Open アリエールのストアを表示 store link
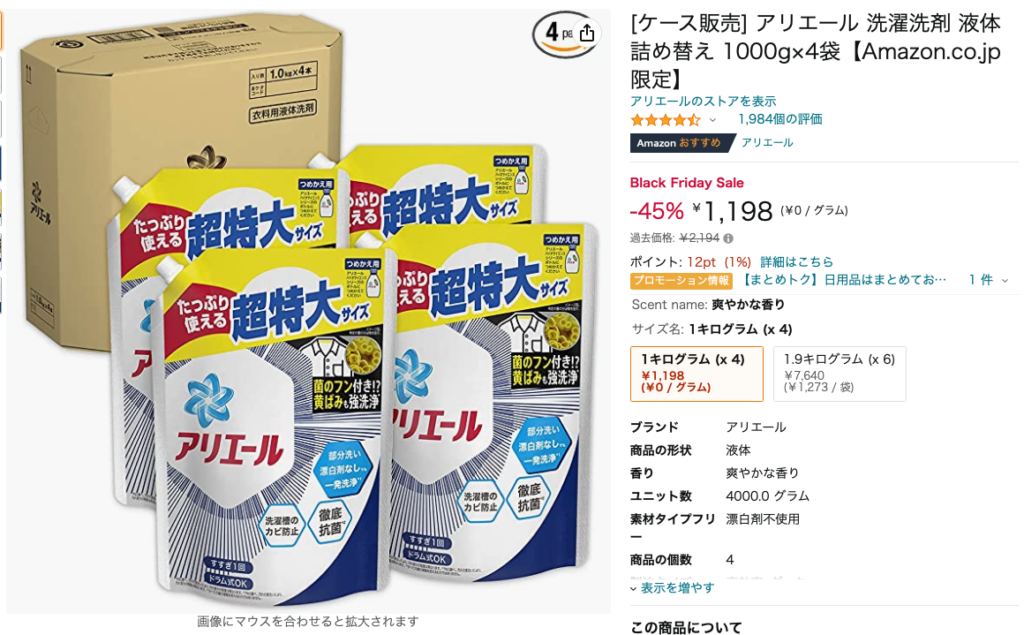This screenshot has width=1024, height=635. click(703, 101)
